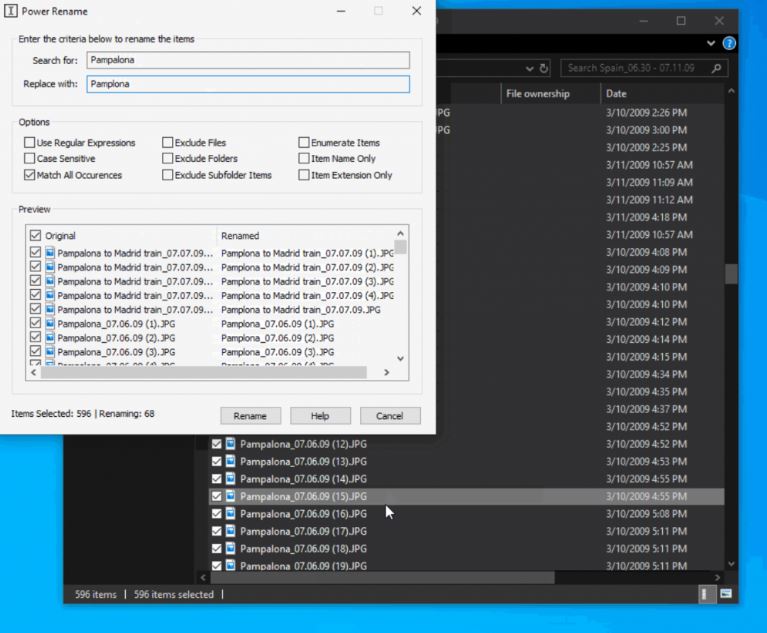Focus the Search for field
The height and width of the screenshot is (633, 767).
tap(248, 60)
